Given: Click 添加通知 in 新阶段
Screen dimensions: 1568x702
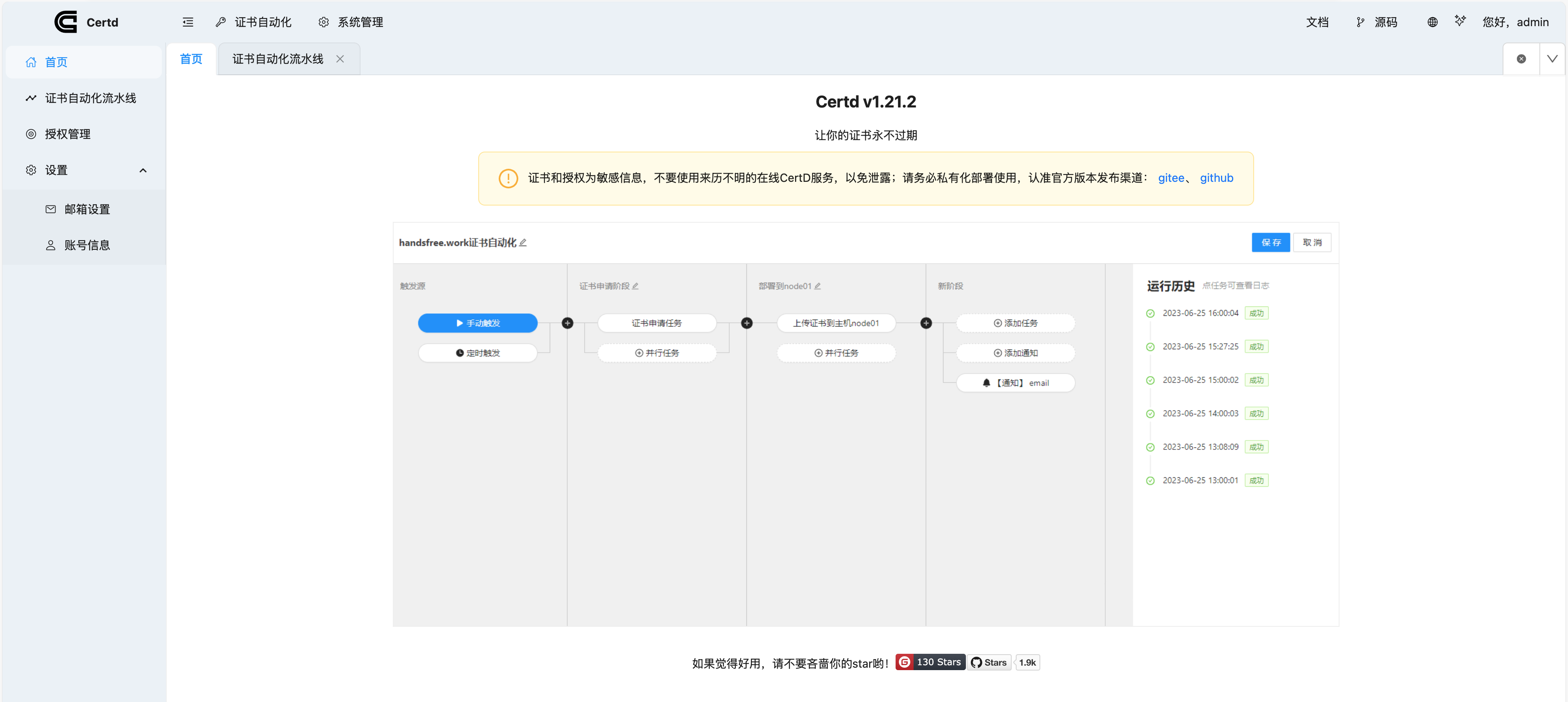Looking at the screenshot, I should click(x=1015, y=353).
